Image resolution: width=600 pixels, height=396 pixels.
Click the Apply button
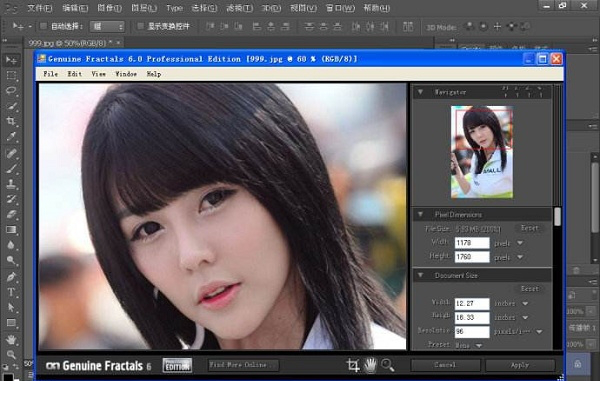tap(520, 365)
